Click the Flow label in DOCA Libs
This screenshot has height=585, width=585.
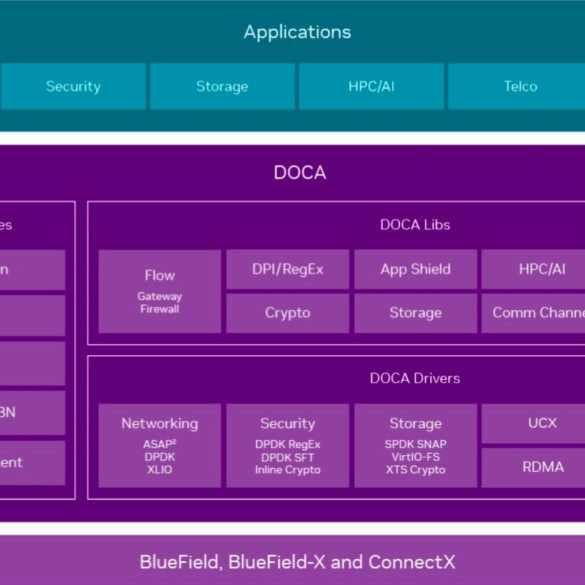(160, 275)
